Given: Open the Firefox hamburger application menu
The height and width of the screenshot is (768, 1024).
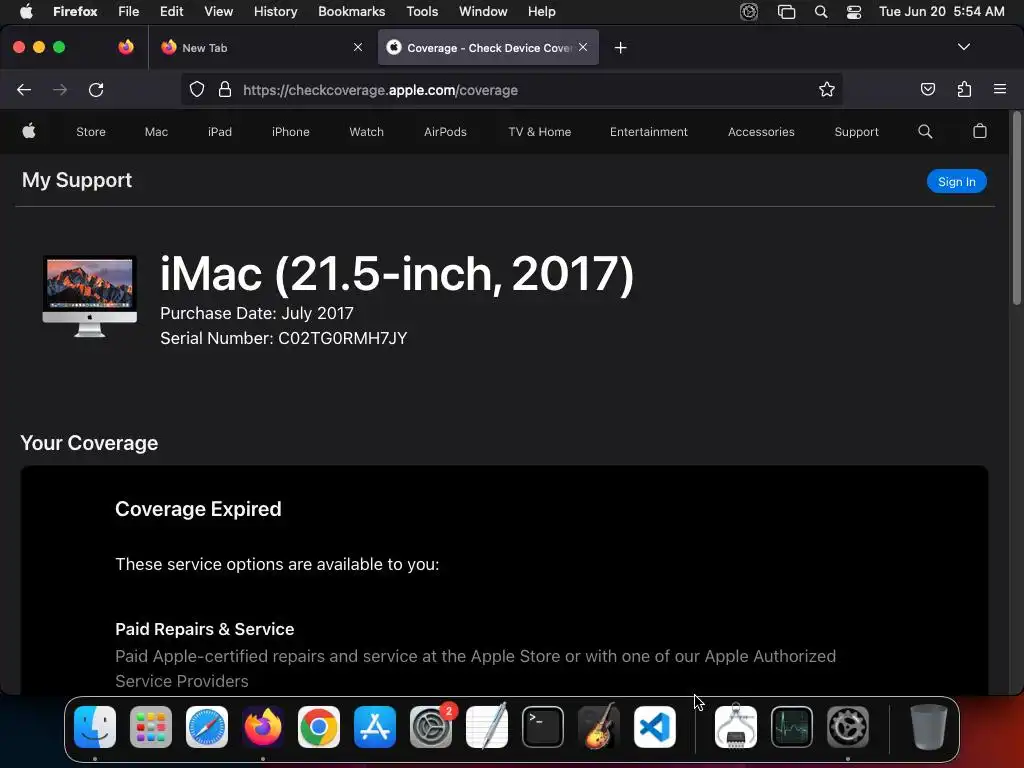Looking at the screenshot, I should [999, 89].
